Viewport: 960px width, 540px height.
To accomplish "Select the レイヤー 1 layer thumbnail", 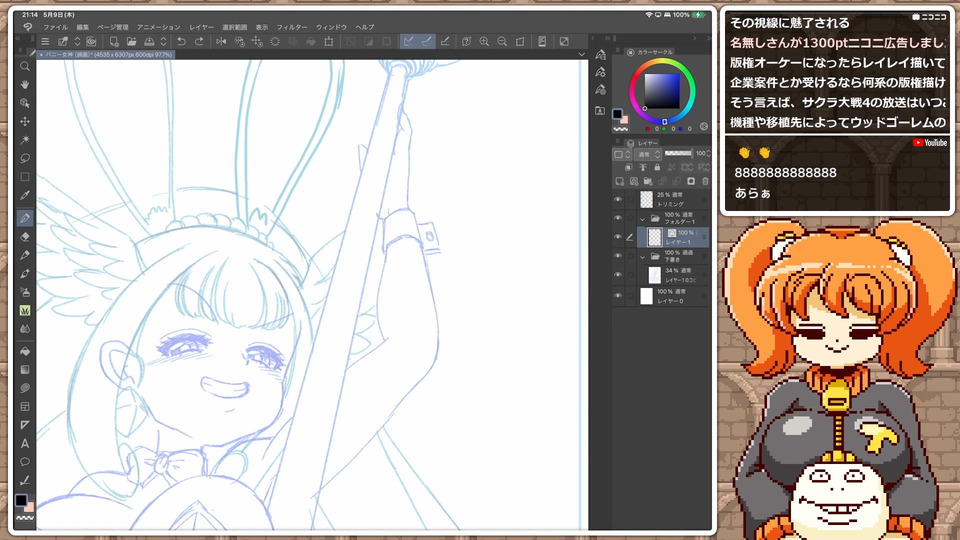I will [x=655, y=237].
